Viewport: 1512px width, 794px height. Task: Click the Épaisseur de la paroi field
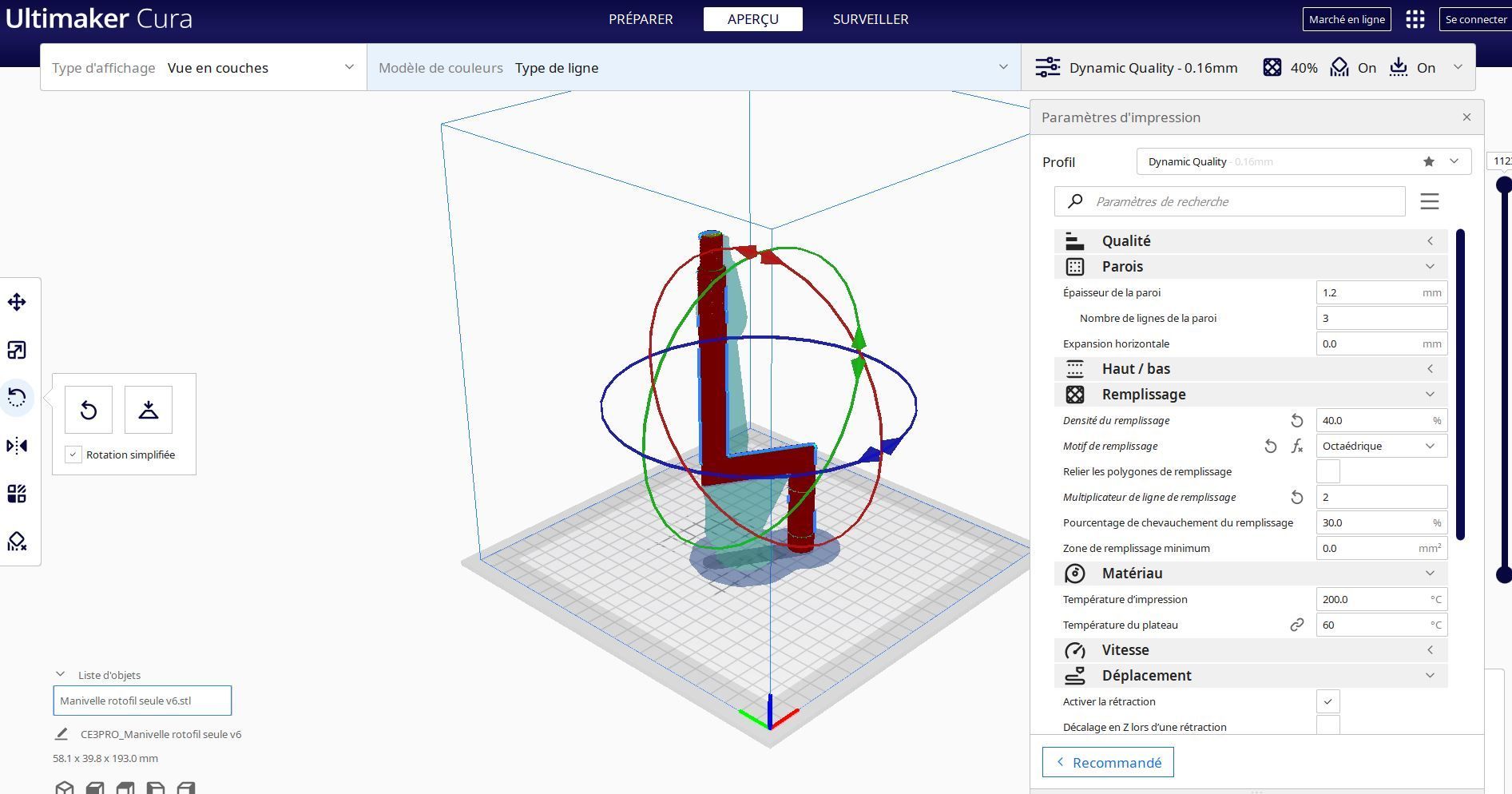pyautogui.click(x=1382, y=292)
